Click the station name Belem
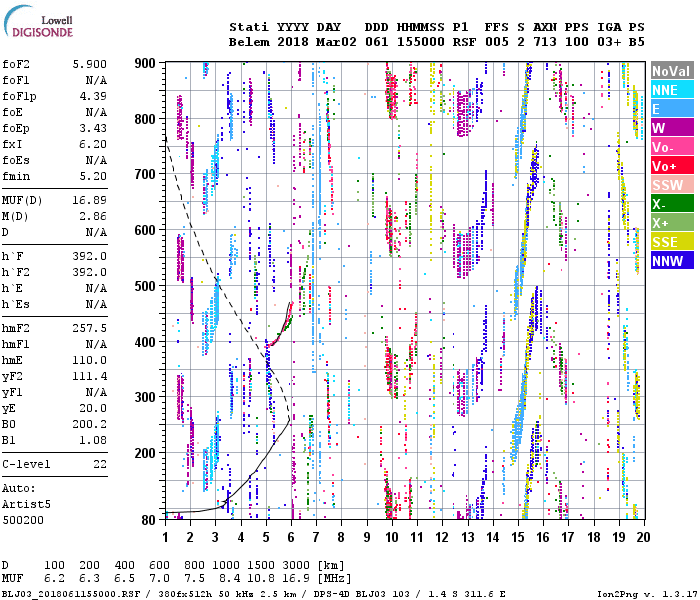The image size is (700, 600). [249, 42]
